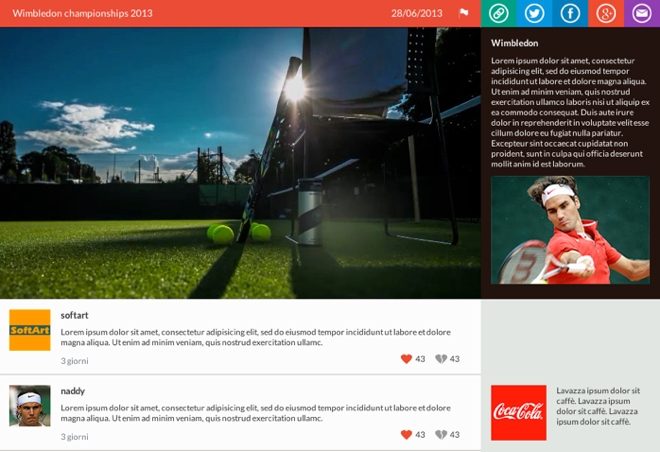Share the post on Google Plus
The height and width of the screenshot is (452, 660).
point(606,13)
